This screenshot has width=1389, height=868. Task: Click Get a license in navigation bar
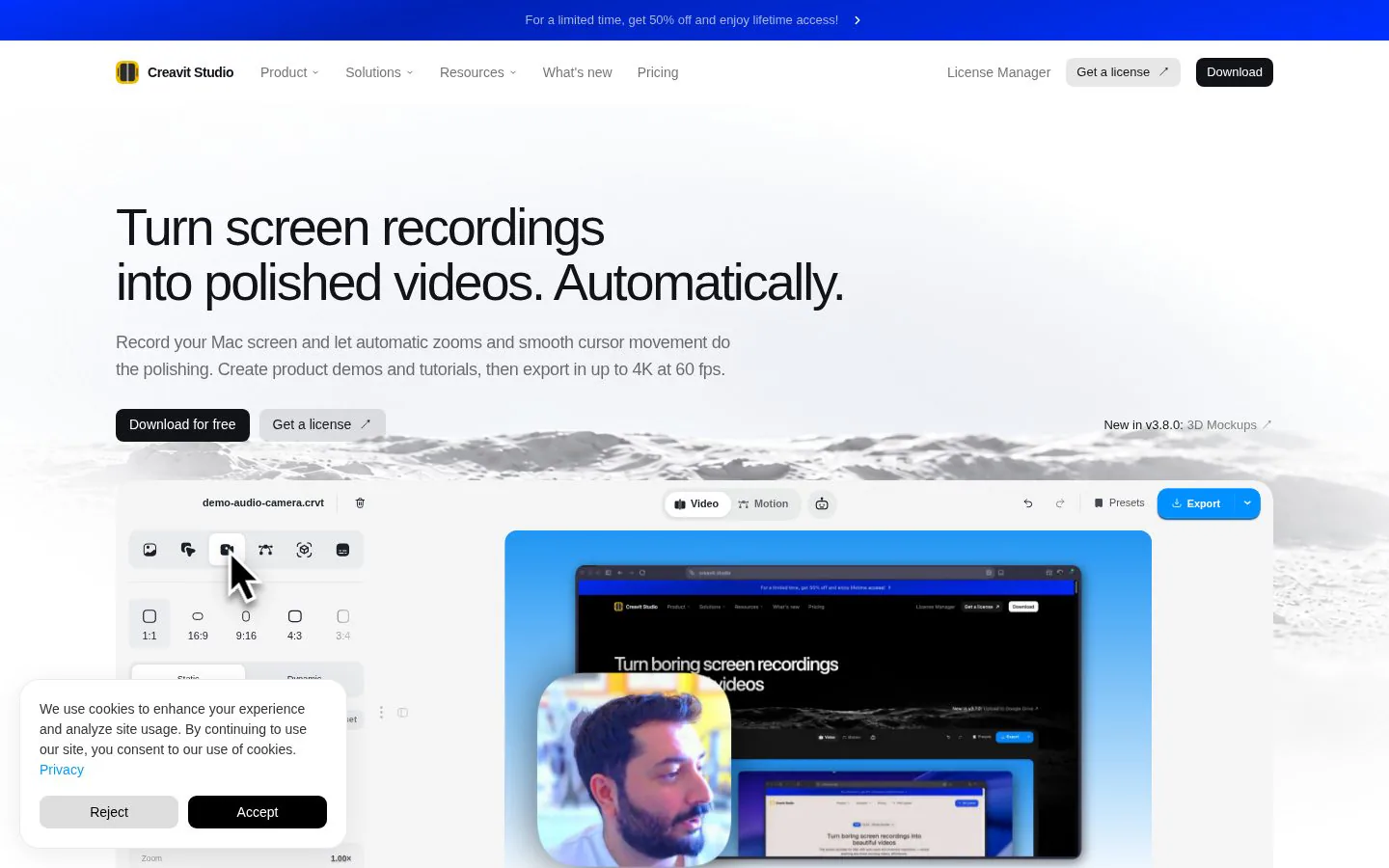pos(1123,72)
